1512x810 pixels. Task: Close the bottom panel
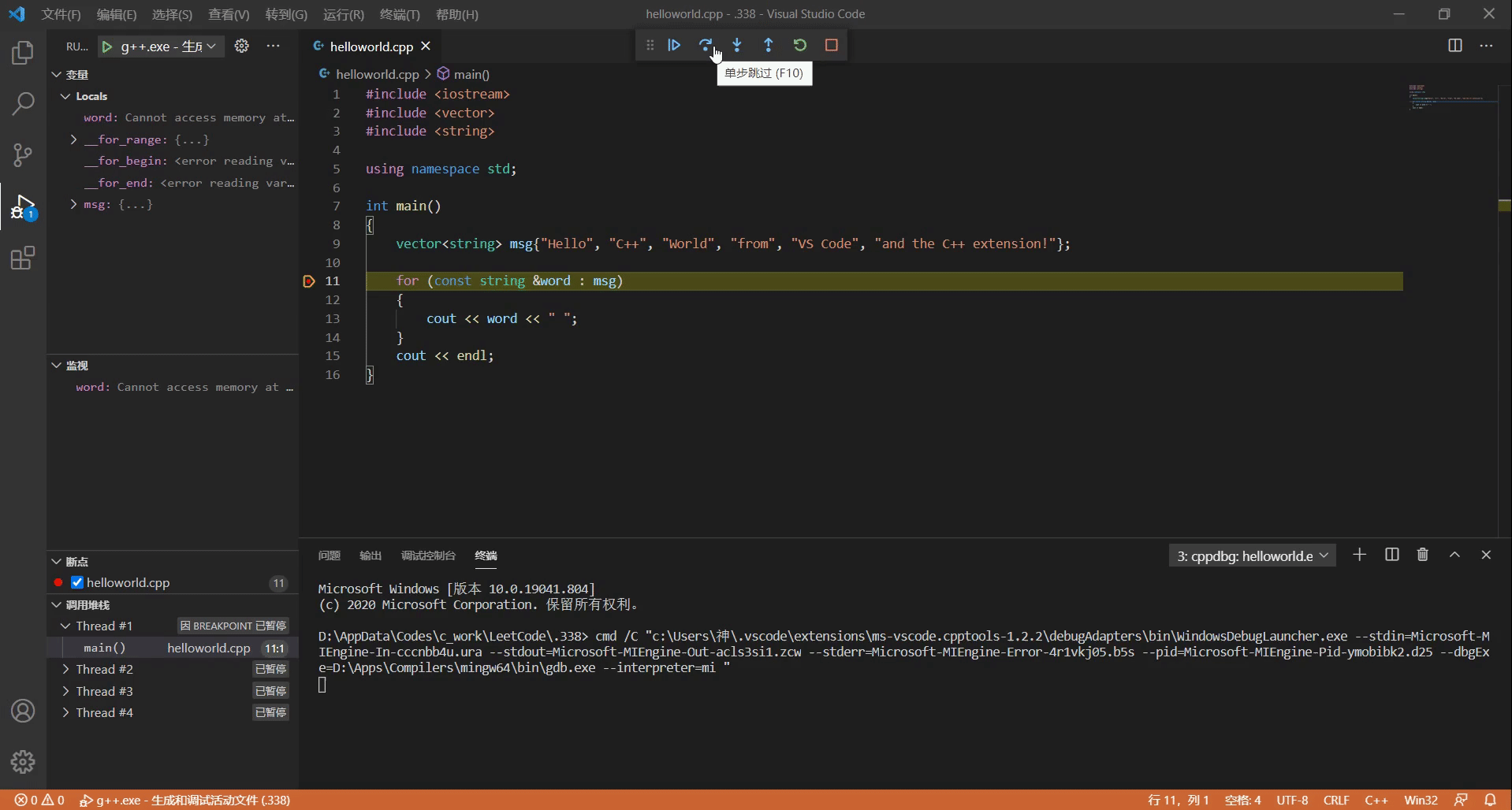tap(1486, 555)
